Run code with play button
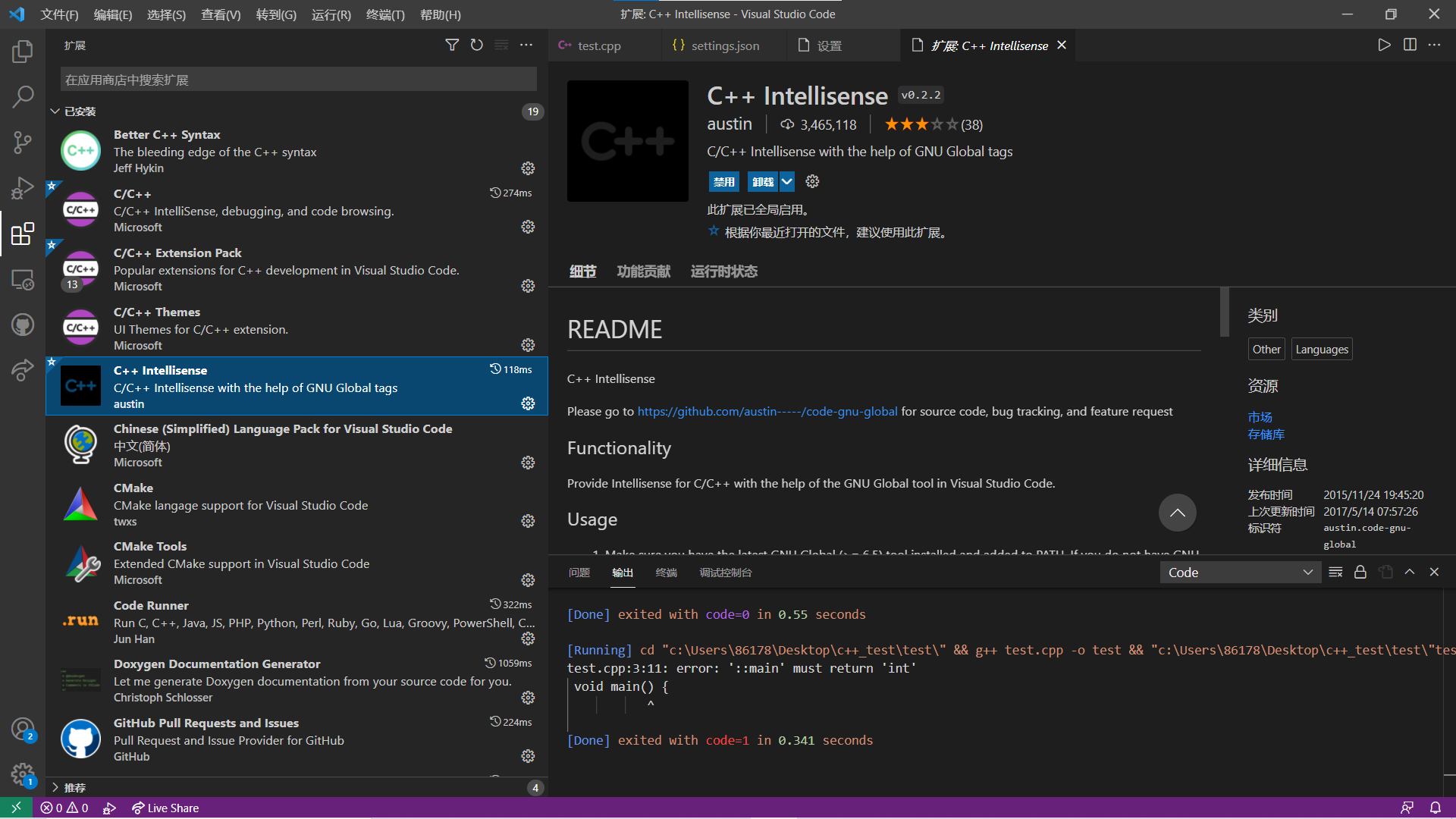Image resolution: width=1456 pixels, height=819 pixels. (x=1384, y=45)
